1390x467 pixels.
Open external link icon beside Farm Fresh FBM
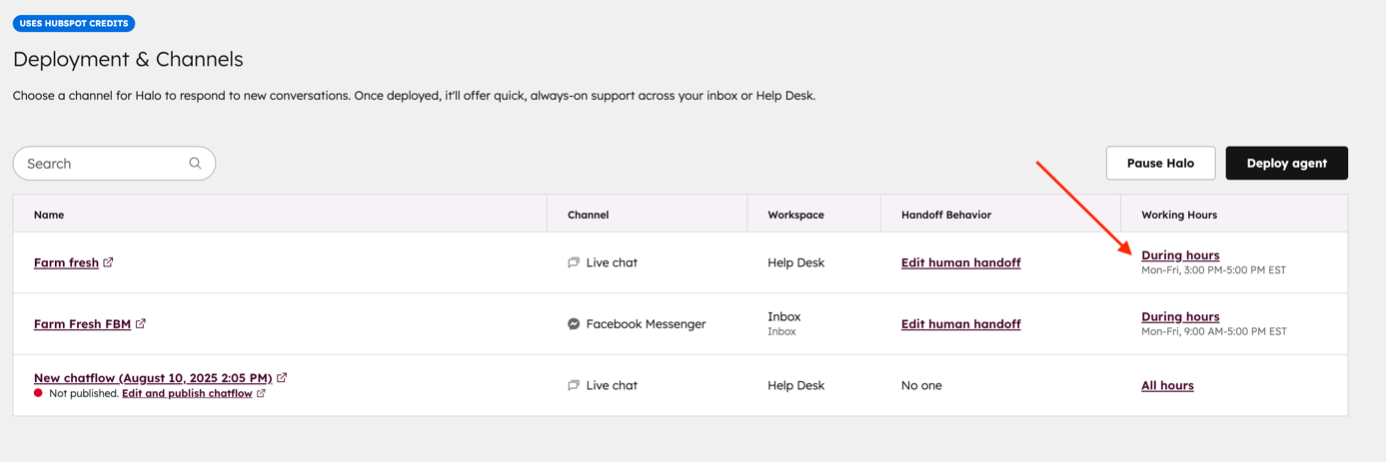[141, 324]
